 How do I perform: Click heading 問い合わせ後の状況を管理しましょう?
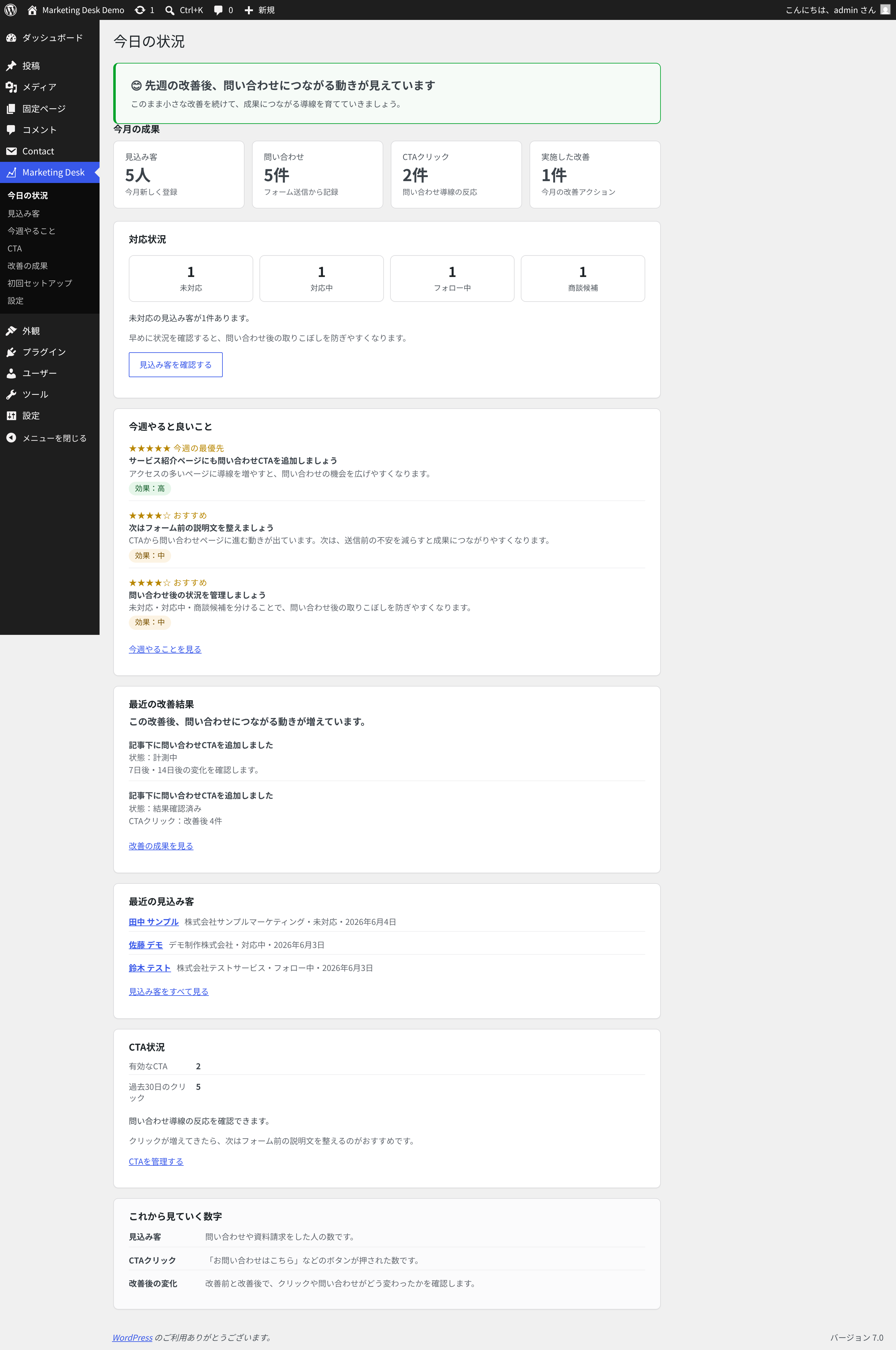(197, 595)
